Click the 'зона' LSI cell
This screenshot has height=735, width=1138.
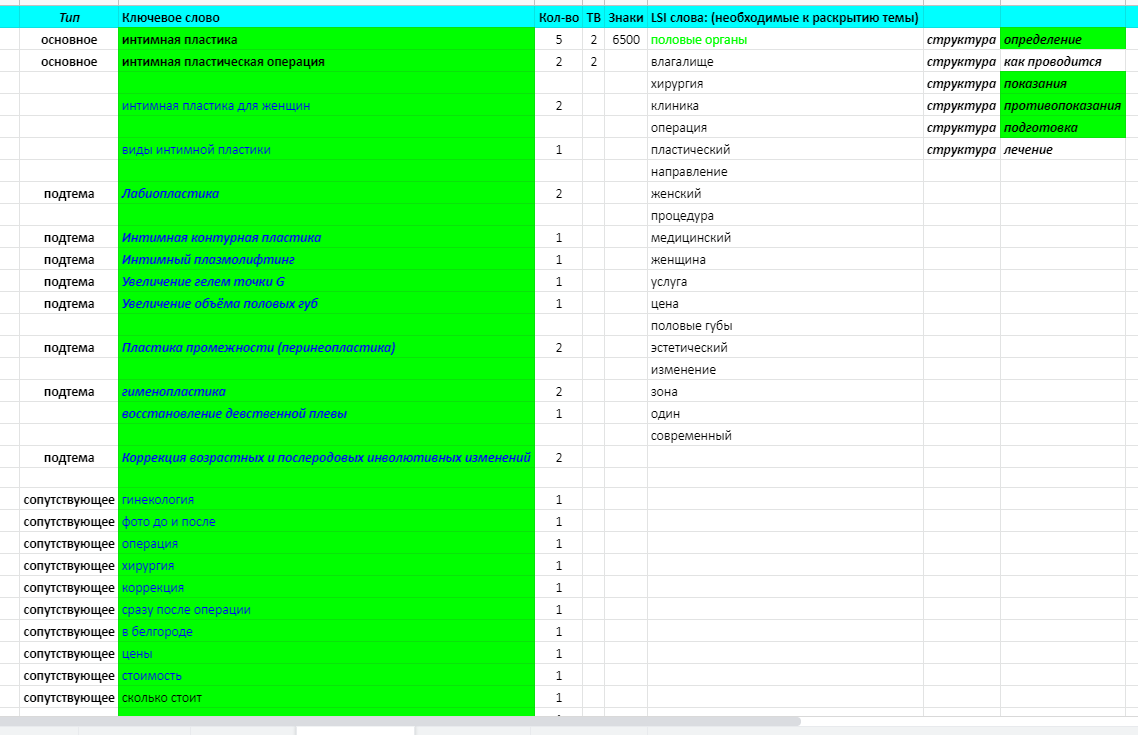point(785,392)
